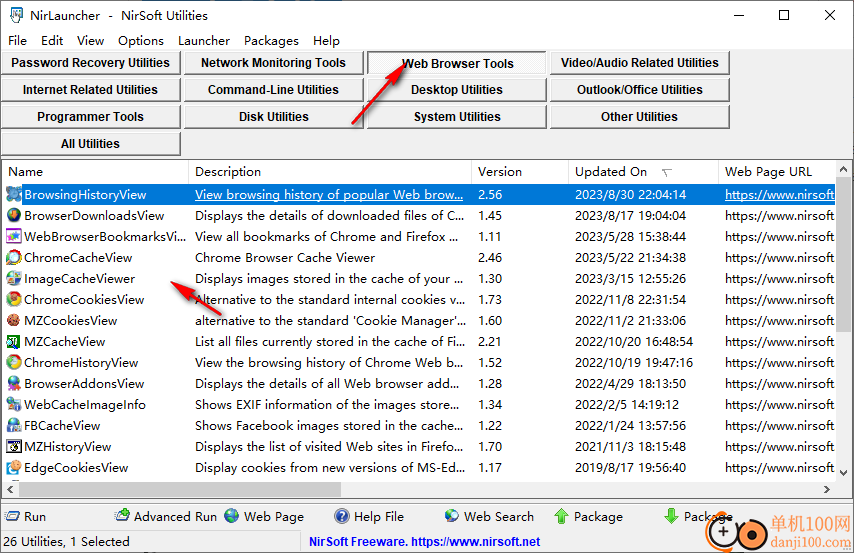Select MZCacheView version 2.21 cell

tap(489, 342)
